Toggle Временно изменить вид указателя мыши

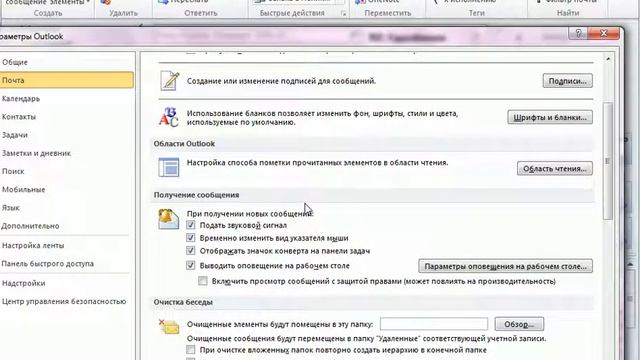pos(191,238)
